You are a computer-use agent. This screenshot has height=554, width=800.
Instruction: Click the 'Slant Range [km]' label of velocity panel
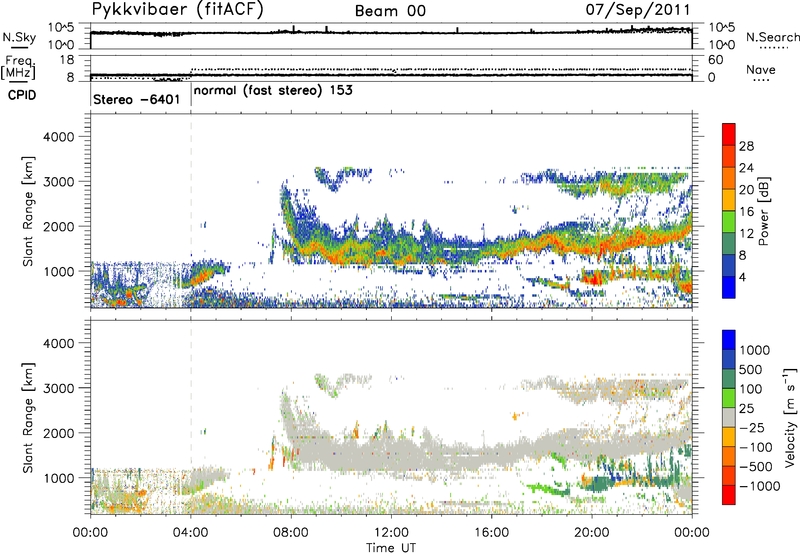point(29,418)
